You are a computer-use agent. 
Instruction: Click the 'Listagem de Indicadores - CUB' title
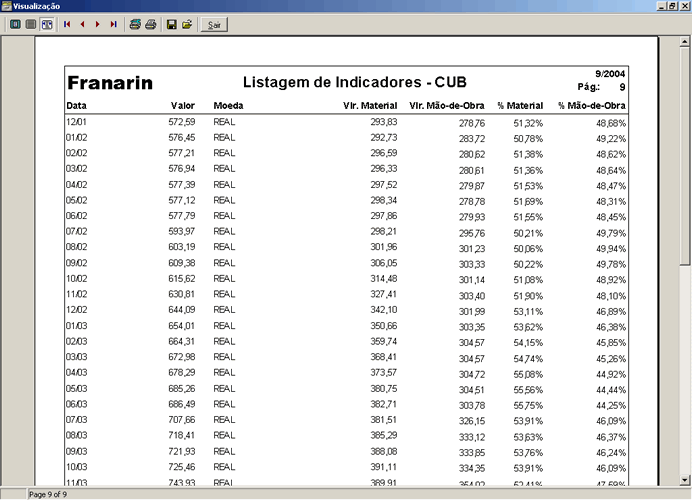tap(354, 82)
